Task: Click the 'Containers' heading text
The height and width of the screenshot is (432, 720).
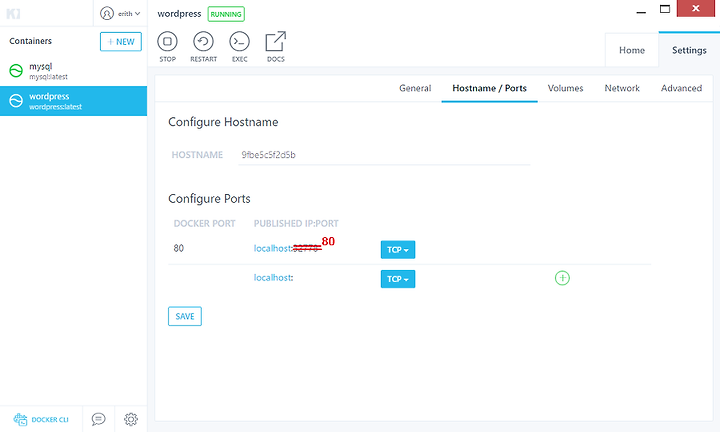Action: tap(30, 41)
